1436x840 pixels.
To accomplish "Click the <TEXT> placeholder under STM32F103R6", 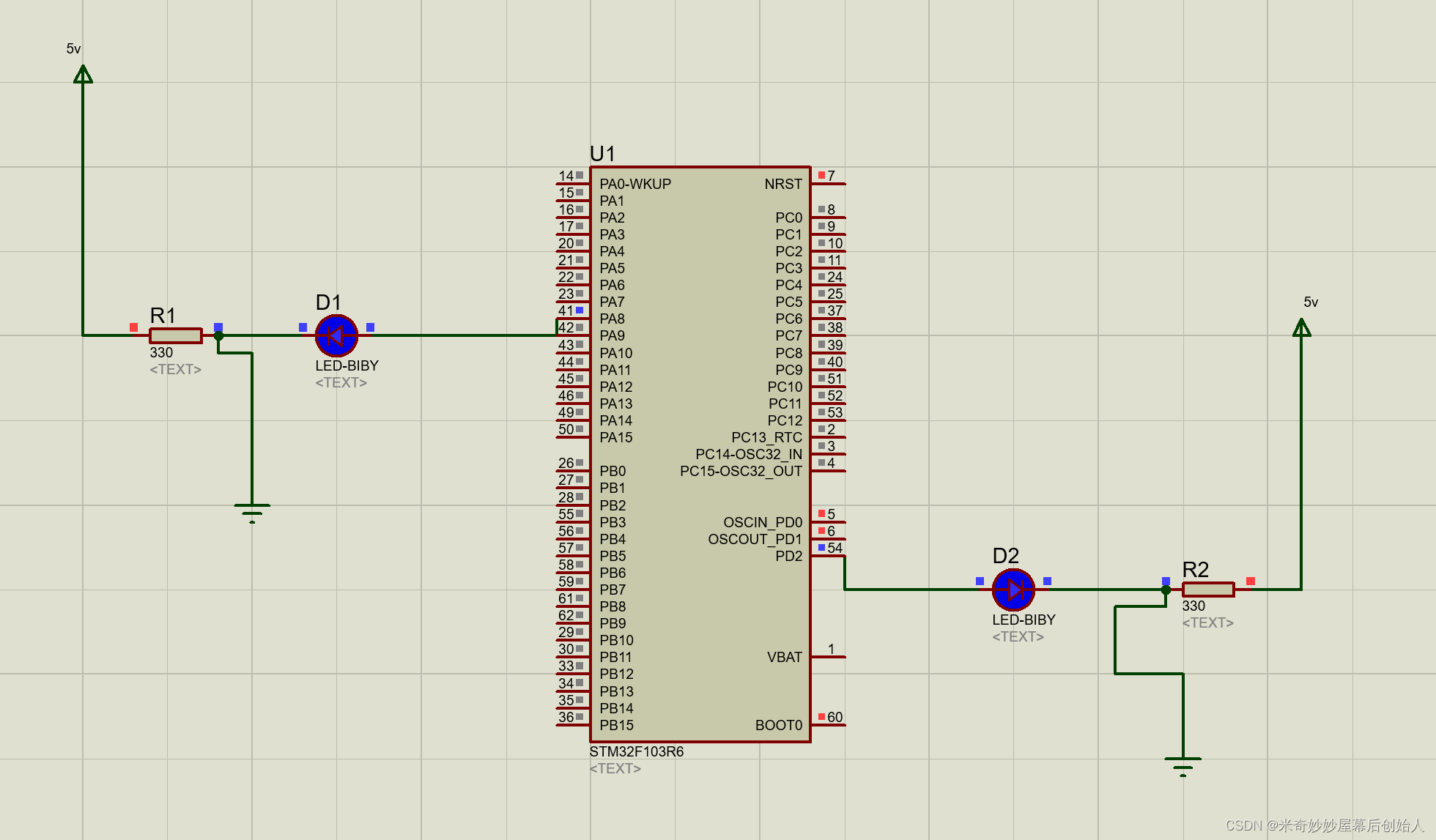I will coord(615,768).
